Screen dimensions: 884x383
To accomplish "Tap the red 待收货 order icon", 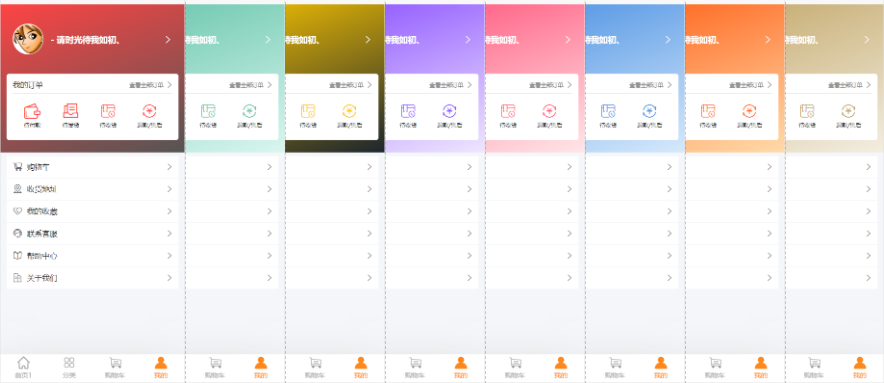I will 108,111.
